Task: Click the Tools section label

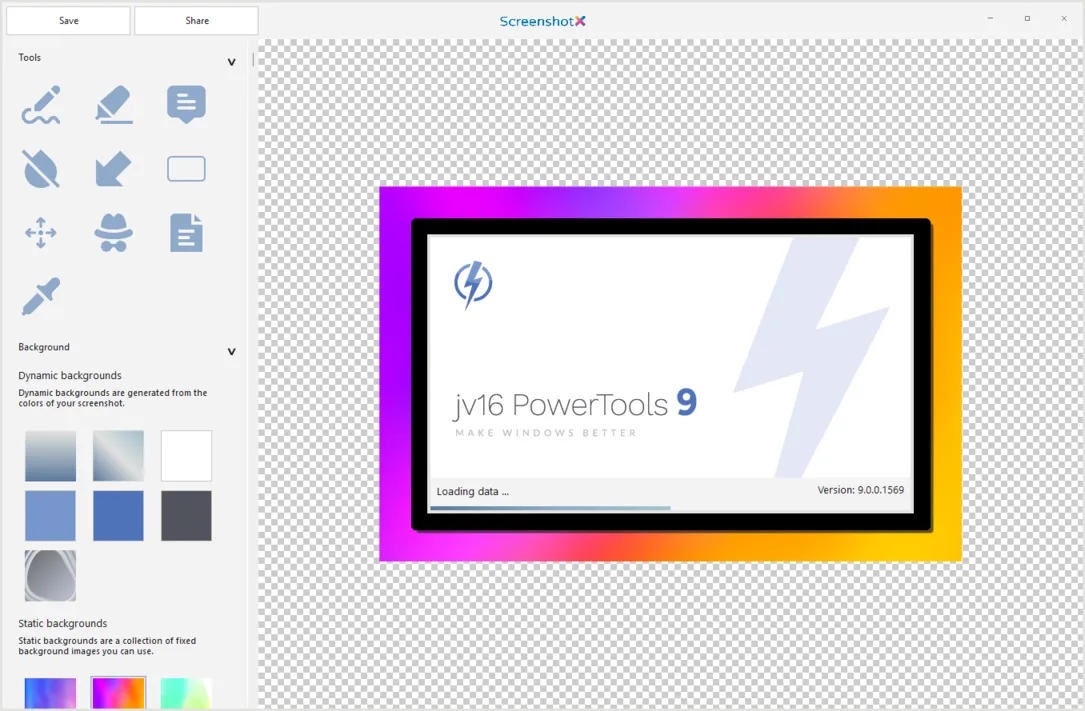Action: (30, 57)
